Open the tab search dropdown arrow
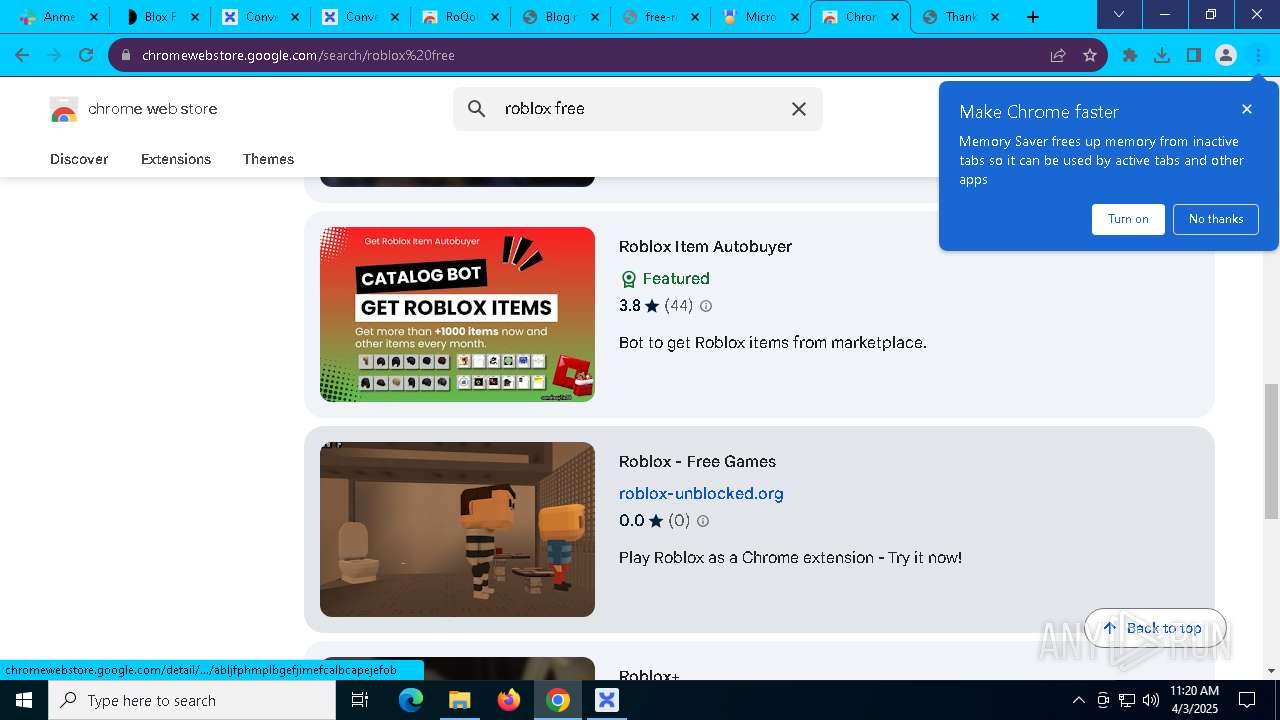The image size is (1280, 720). [x=1119, y=15]
